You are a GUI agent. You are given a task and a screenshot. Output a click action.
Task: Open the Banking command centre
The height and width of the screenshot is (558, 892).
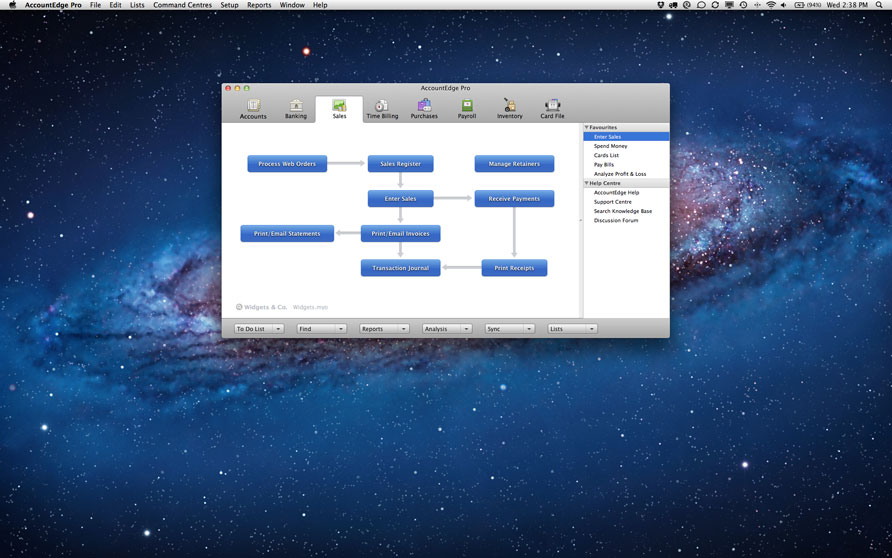296,109
